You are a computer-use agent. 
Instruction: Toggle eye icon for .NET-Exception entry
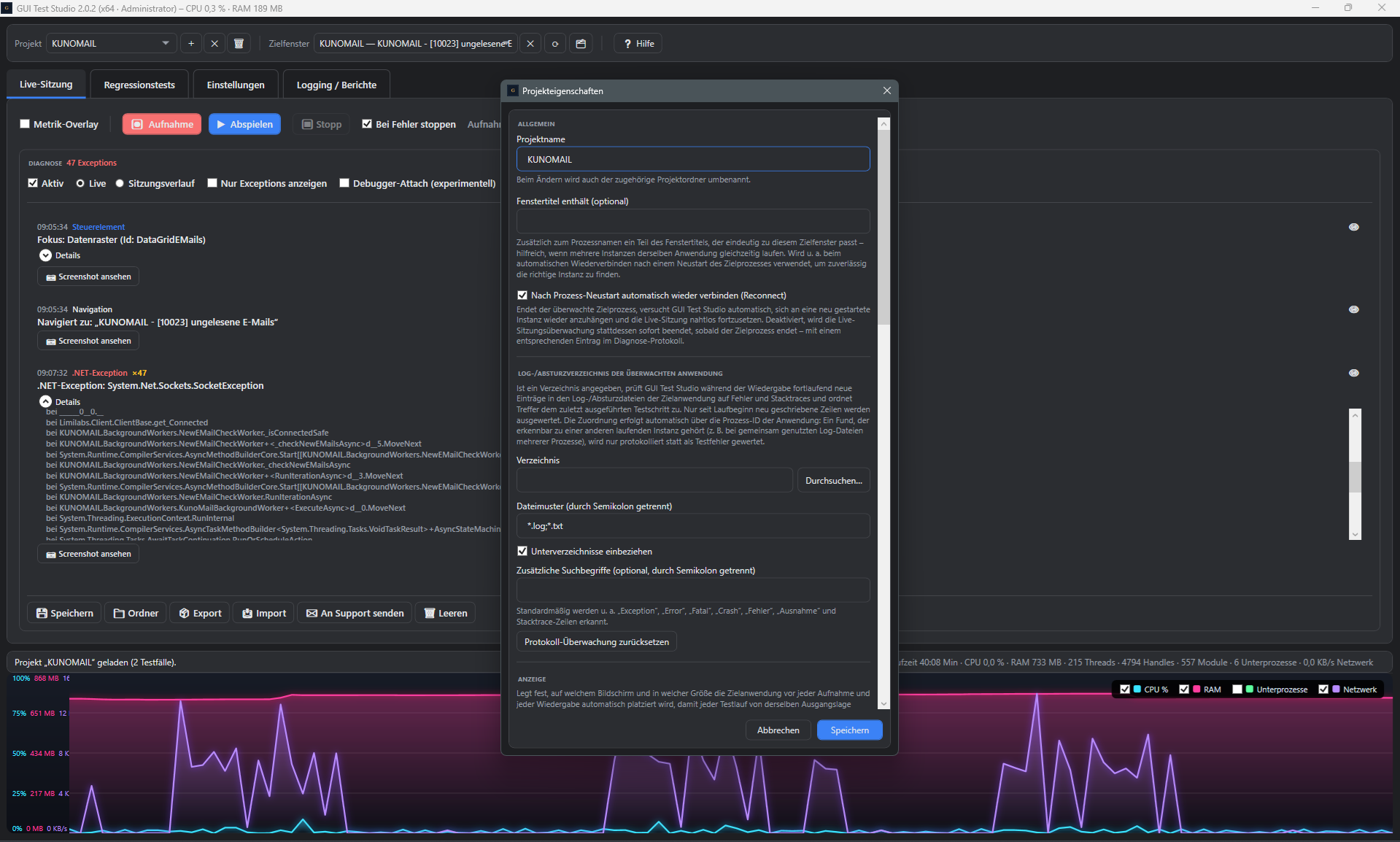pyautogui.click(x=1353, y=373)
